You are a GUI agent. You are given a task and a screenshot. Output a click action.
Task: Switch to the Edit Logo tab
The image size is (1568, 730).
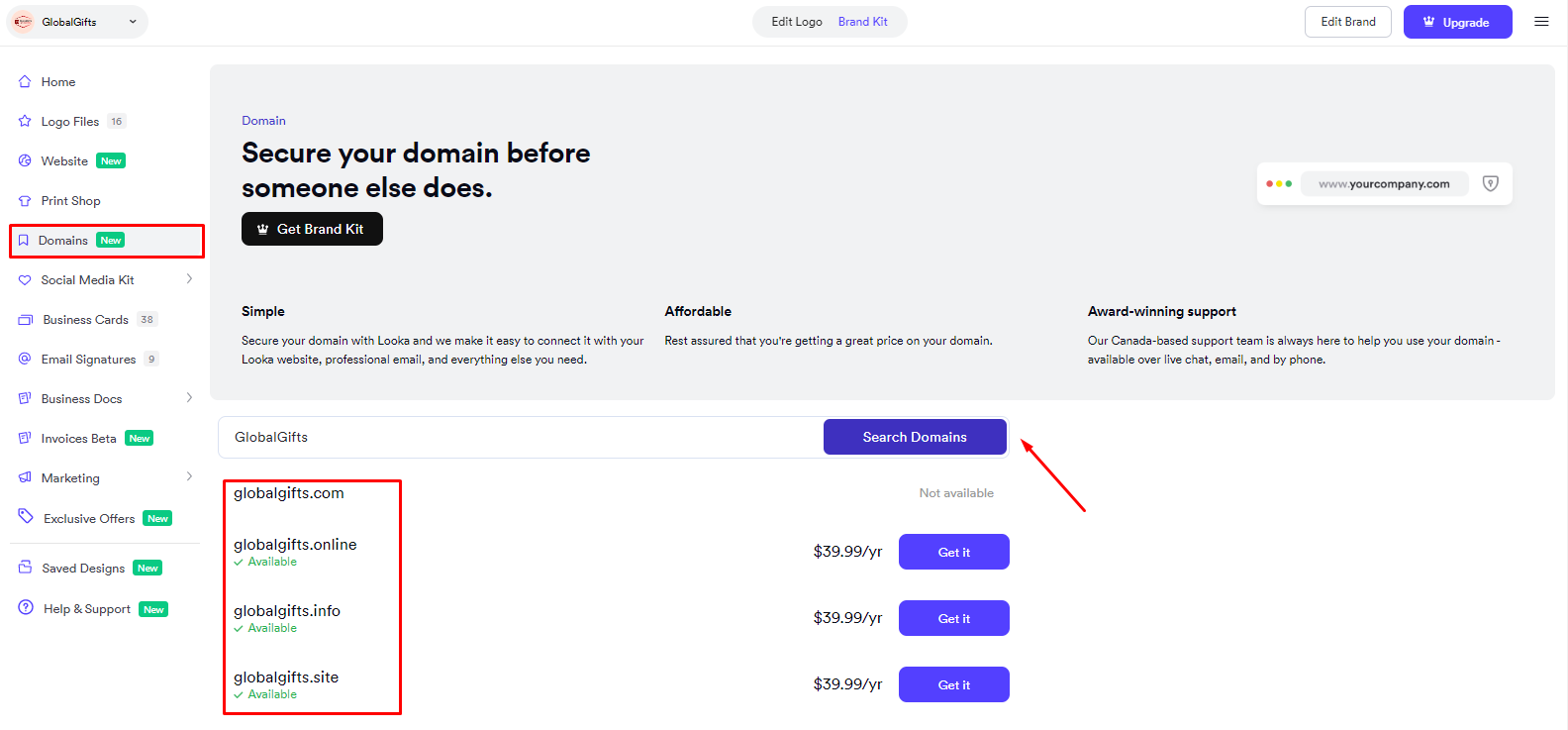coord(797,22)
